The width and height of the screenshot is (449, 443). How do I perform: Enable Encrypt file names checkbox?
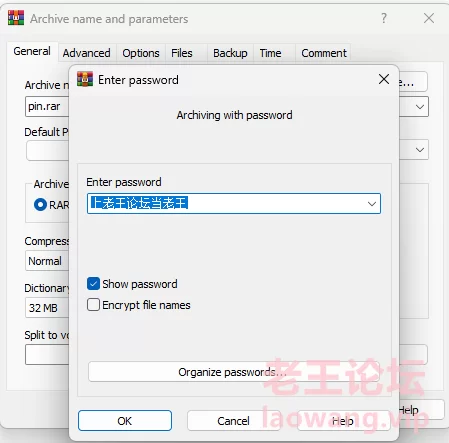(93, 305)
